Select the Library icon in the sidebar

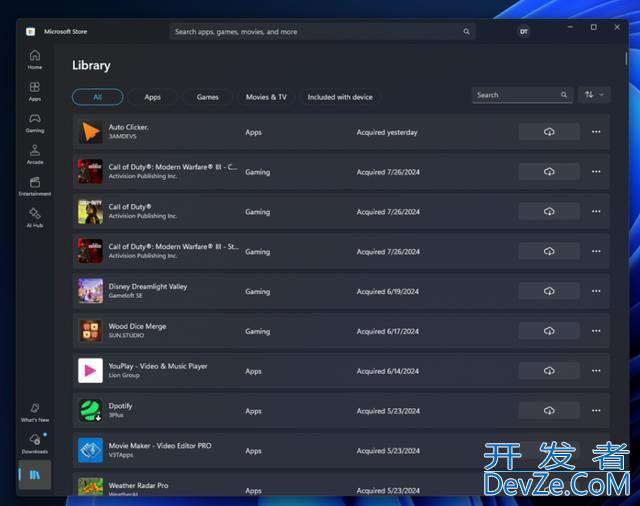[x=35, y=475]
